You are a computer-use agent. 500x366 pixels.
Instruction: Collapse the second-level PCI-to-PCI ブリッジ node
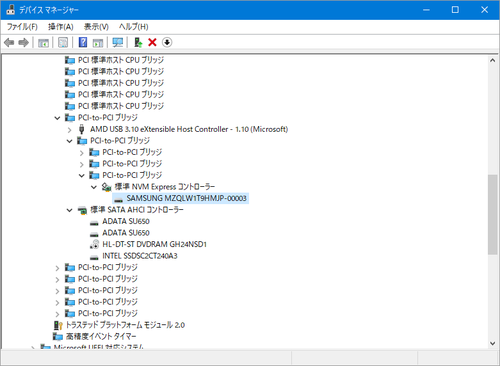click(69, 141)
